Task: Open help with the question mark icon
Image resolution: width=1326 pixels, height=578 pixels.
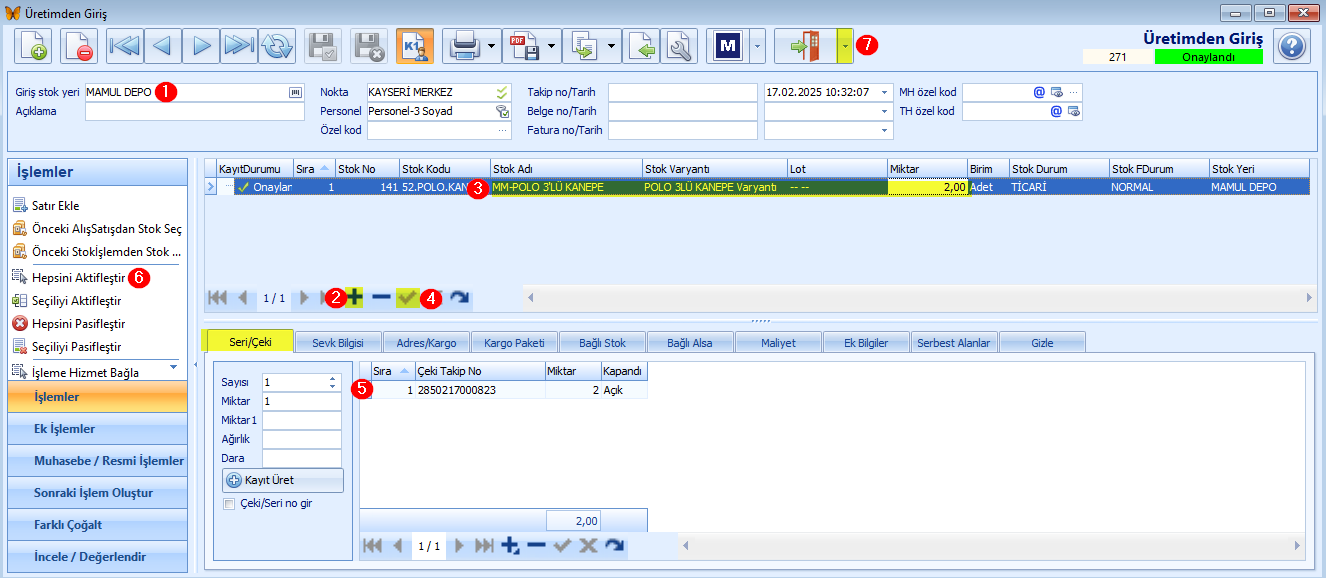Action: click(x=1292, y=46)
